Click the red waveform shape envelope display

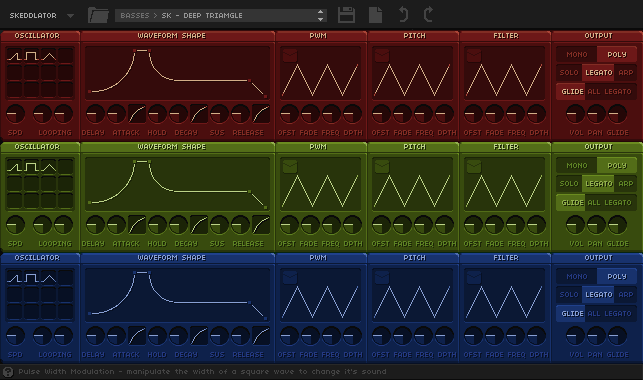tap(177, 73)
